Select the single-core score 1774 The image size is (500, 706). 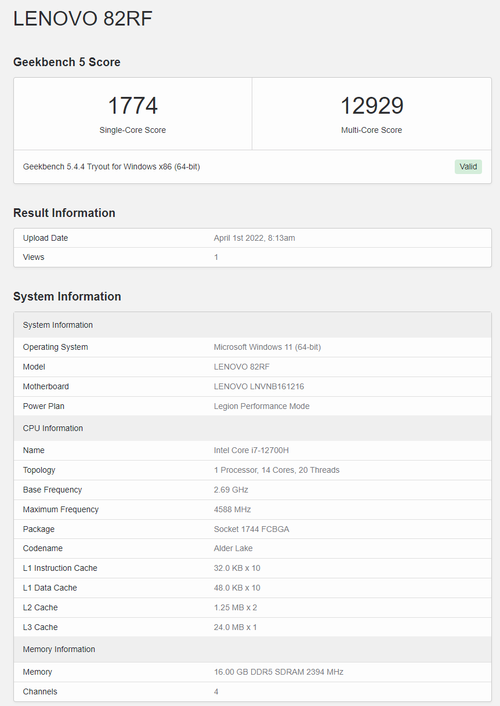132,106
